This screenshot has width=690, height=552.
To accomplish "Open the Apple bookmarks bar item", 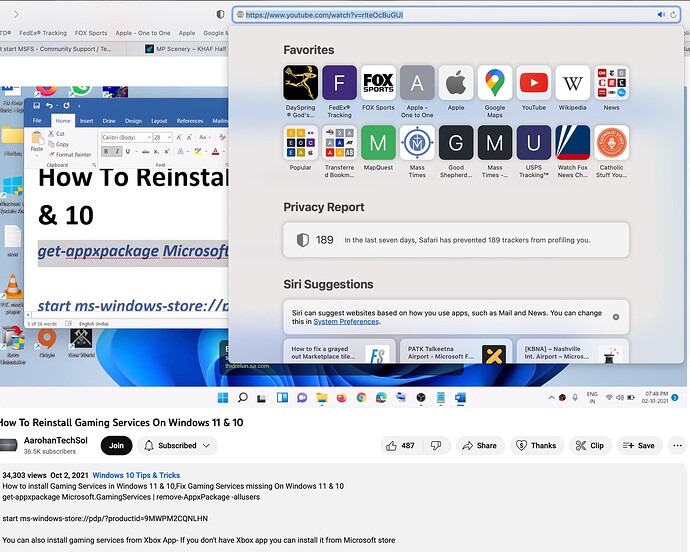I will 187,33.
